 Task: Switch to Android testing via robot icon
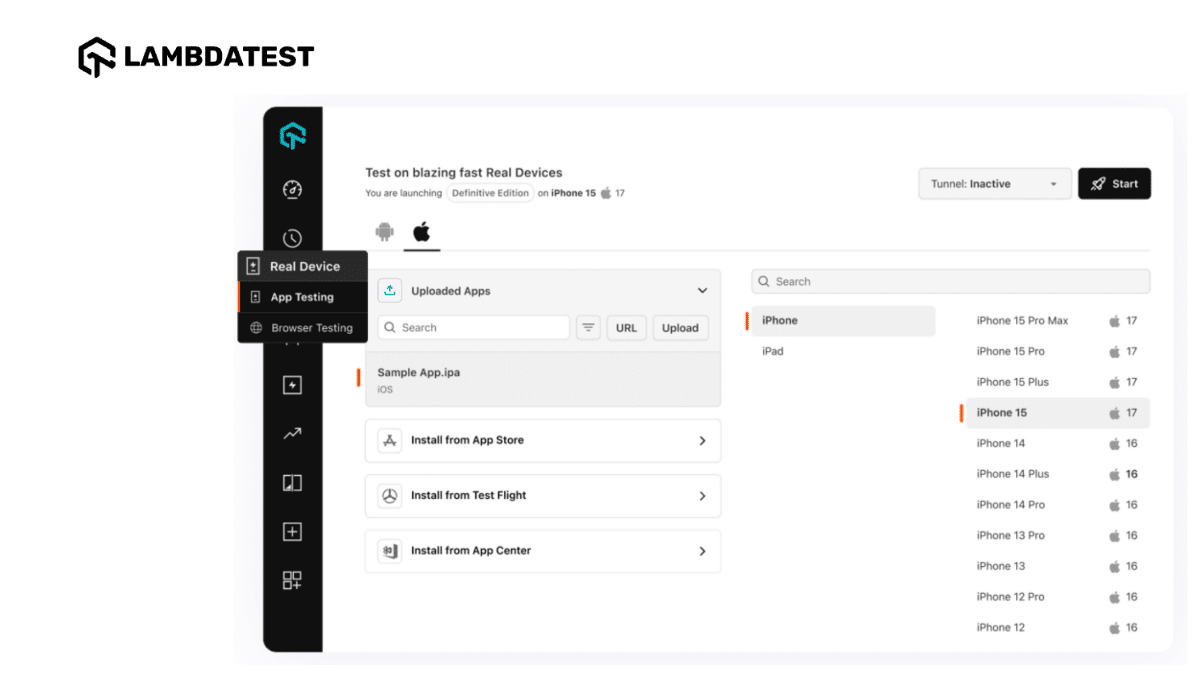(x=385, y=231)
